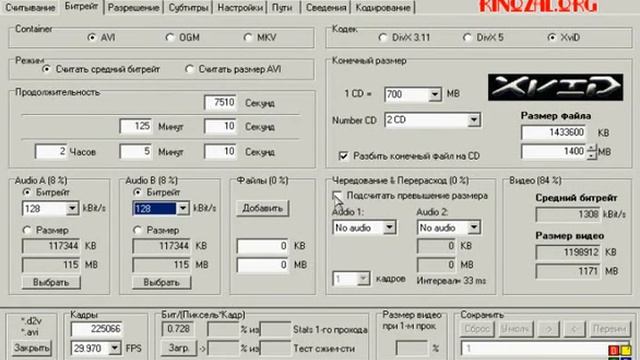Click the XviD logo image
Viewport: 640px width, 360px height.
coord(556,87)
